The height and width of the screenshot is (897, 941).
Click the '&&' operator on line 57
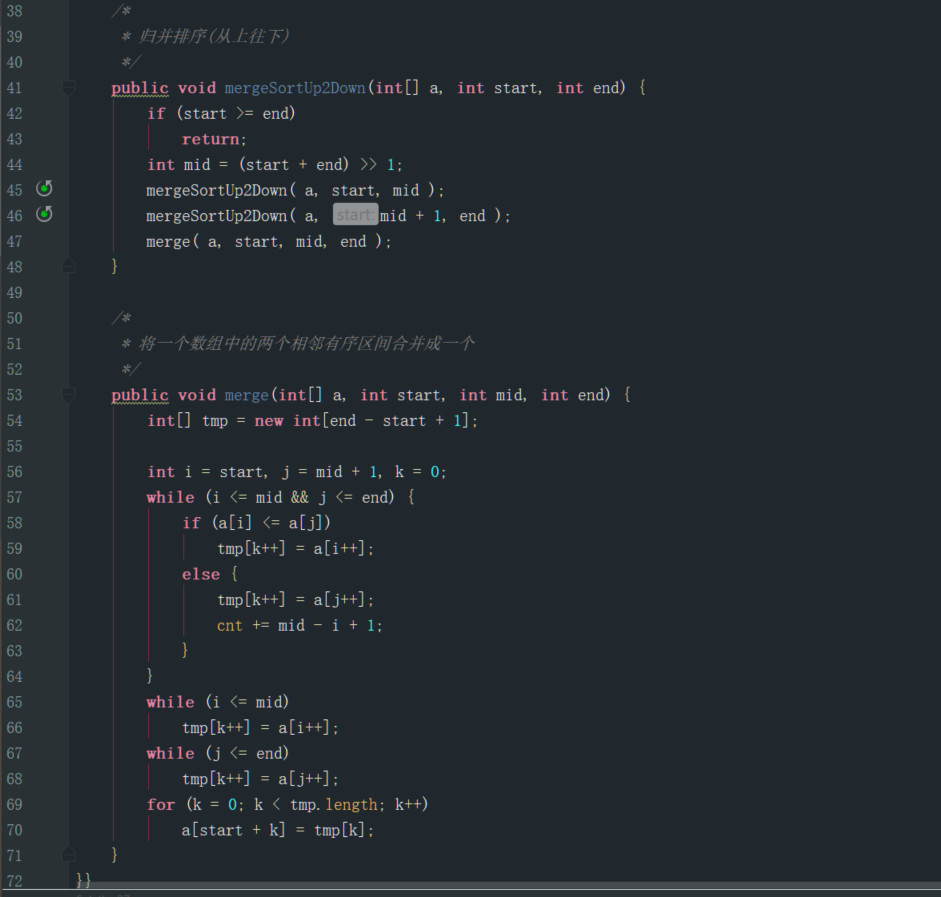click(x=299, y=497)
